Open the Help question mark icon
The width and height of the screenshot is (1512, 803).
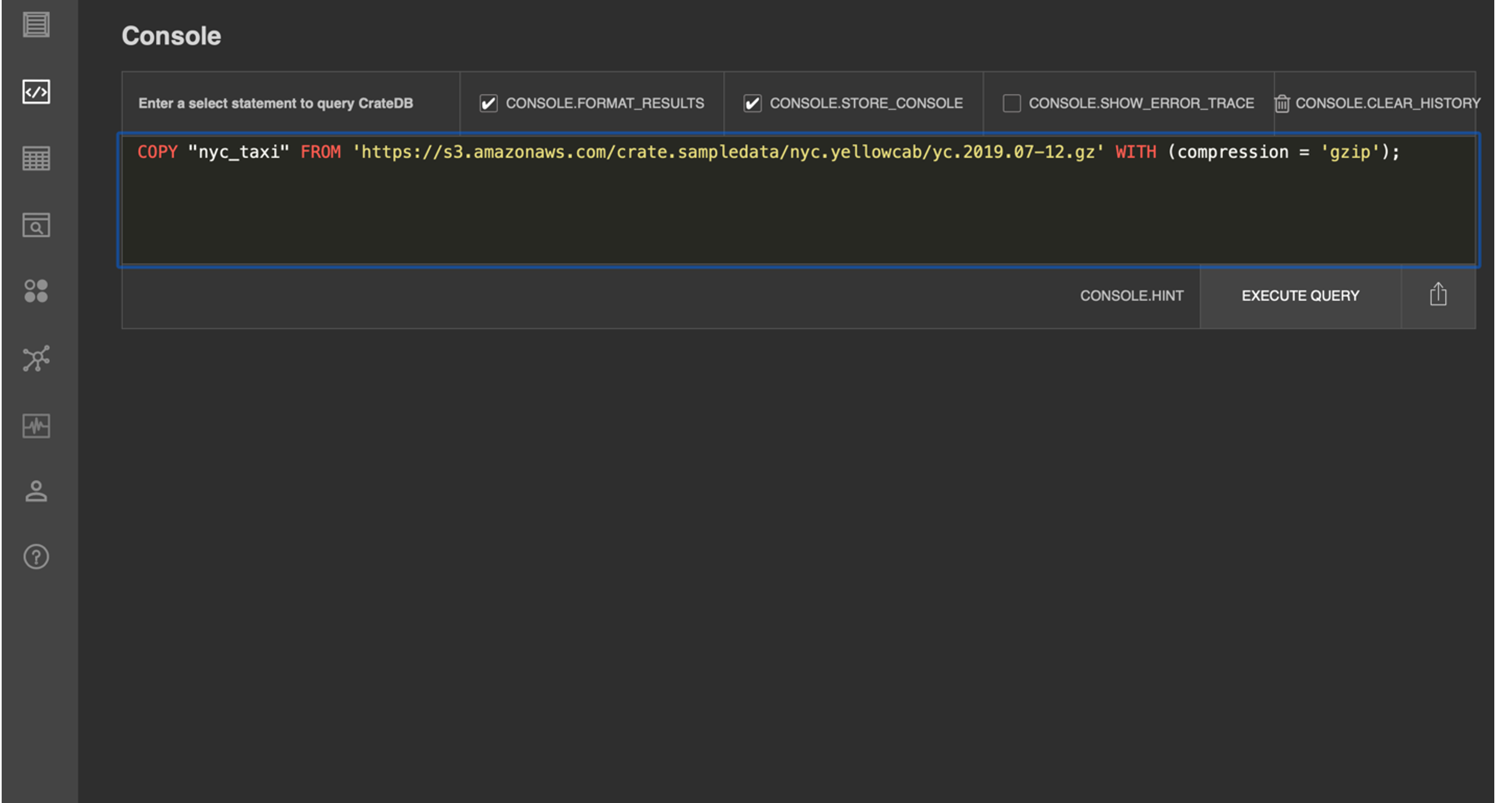[37, 557]
